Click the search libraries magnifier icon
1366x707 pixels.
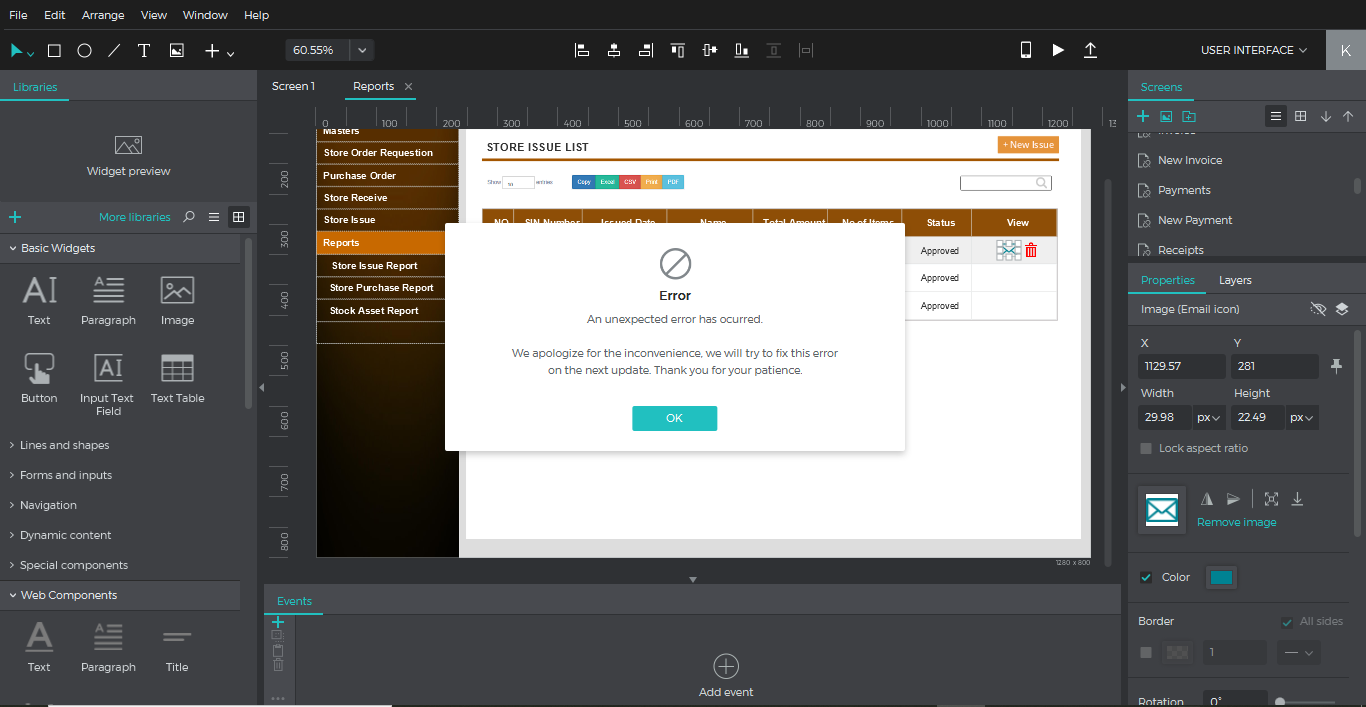click(x=189, y=217)
